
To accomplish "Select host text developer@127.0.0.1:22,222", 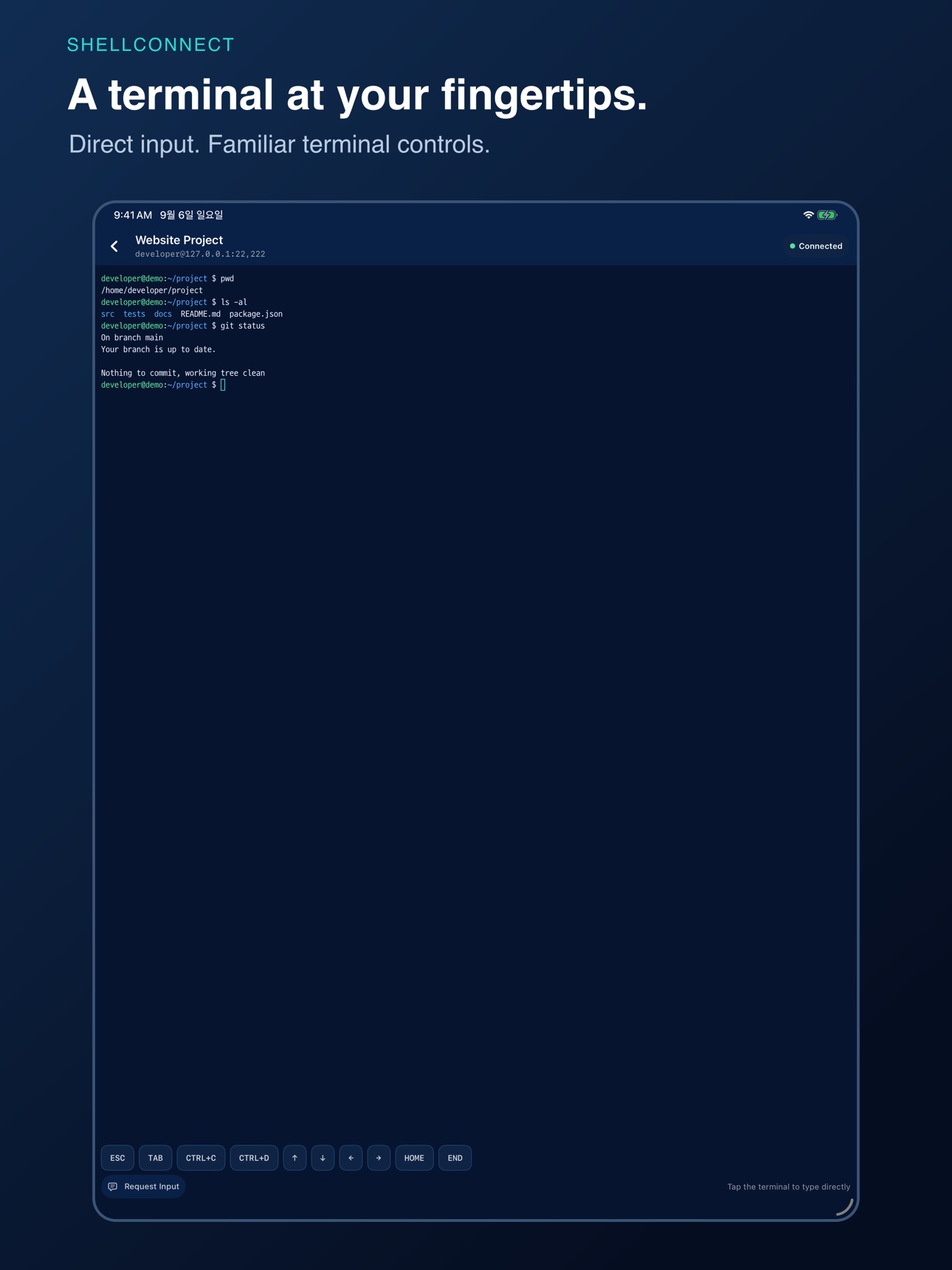I will (200, 254).
